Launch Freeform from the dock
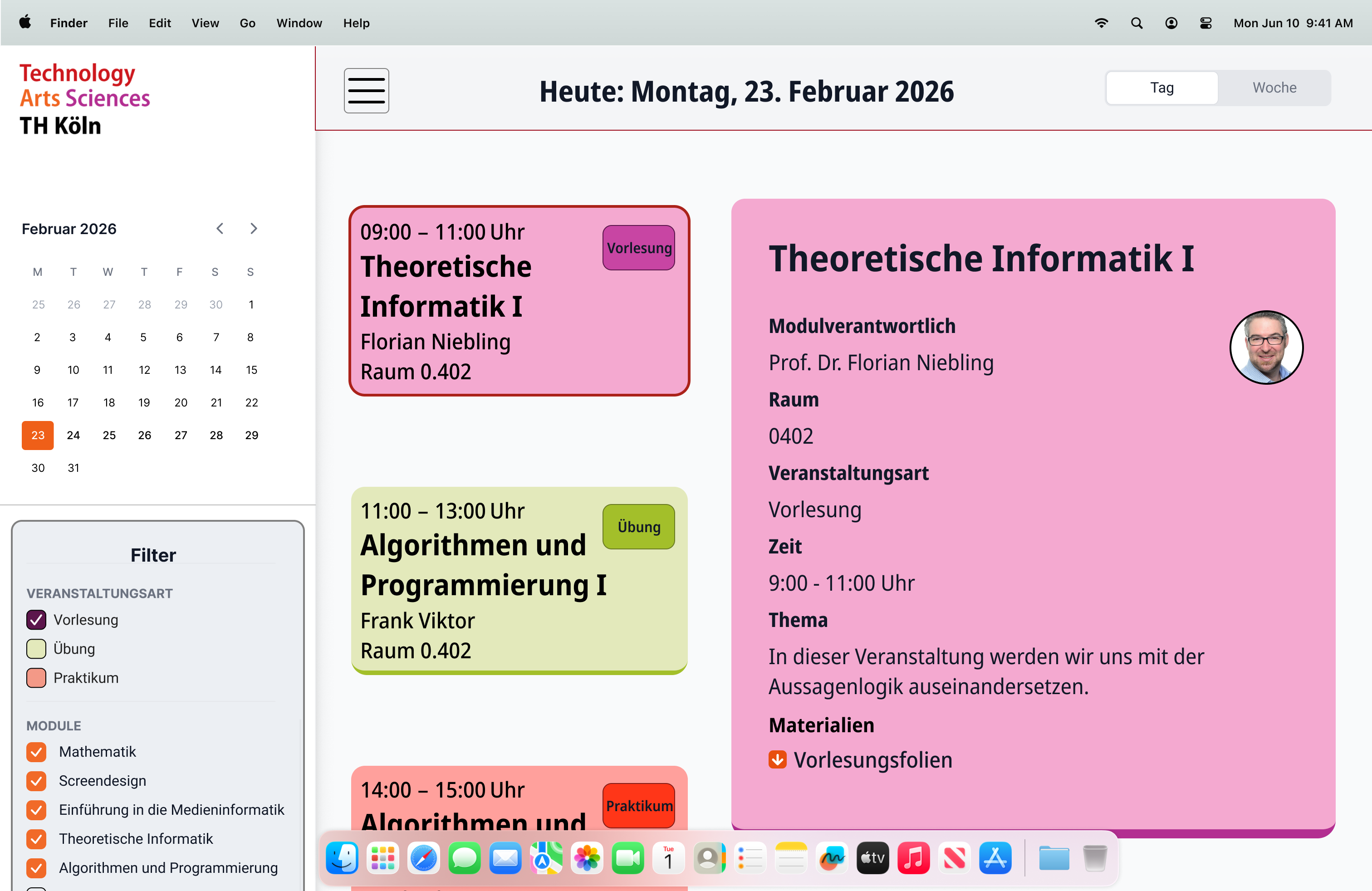Viewport: 1372px width, 891px height. point(831,858)
